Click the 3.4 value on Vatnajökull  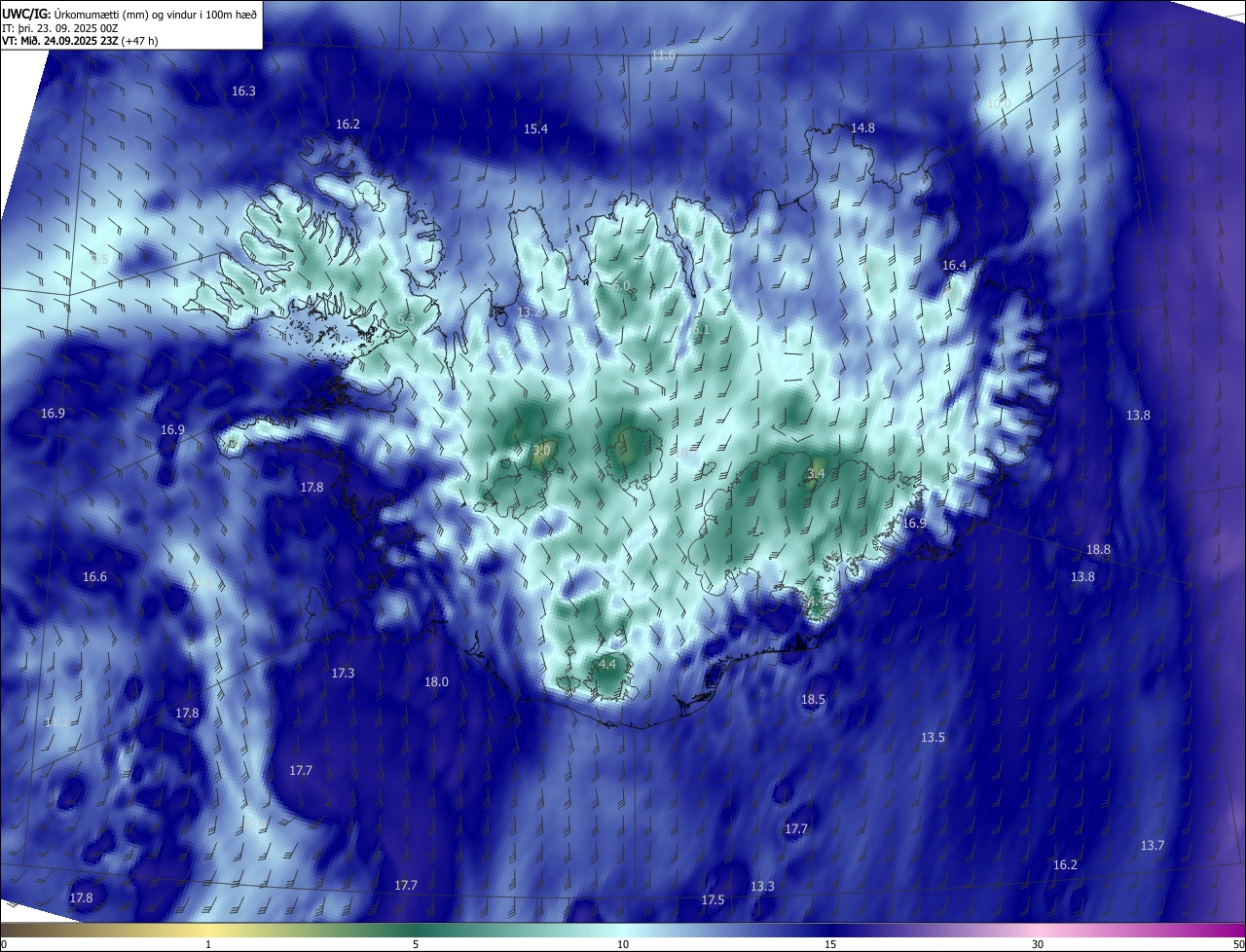coord(816,474)
